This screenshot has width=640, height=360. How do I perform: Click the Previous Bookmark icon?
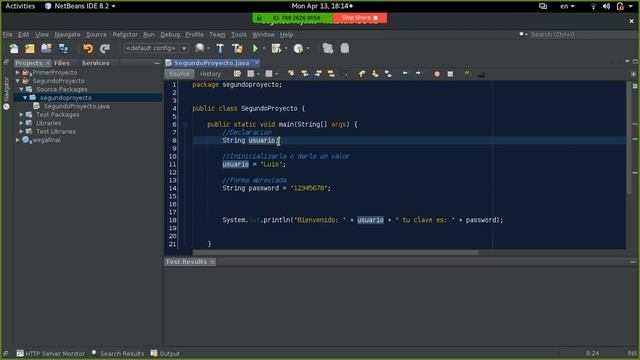pyautogui.click(x=362, y=74)
